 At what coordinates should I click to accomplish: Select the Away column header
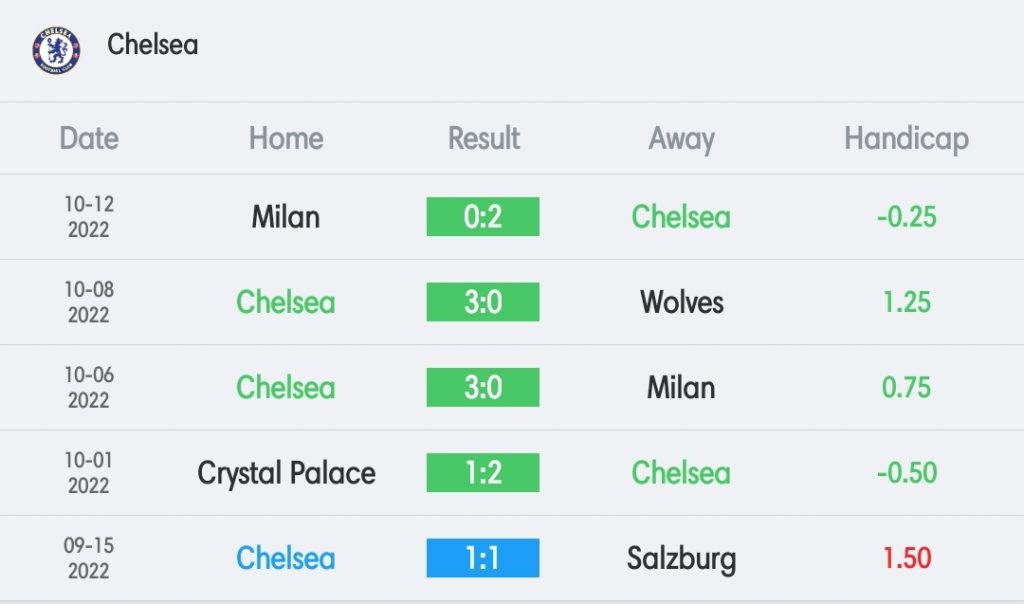pyautogui.click(x=681, y=140)
